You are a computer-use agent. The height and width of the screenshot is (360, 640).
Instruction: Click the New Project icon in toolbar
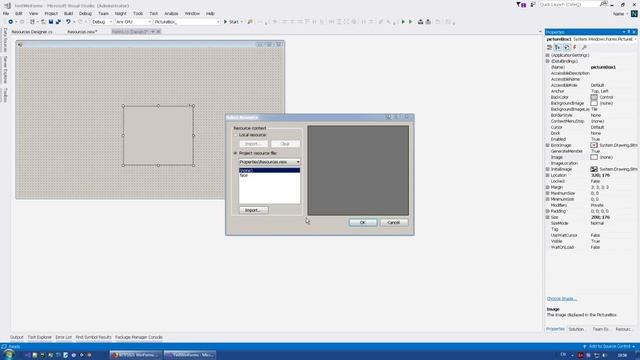click(x=32, y=22)
